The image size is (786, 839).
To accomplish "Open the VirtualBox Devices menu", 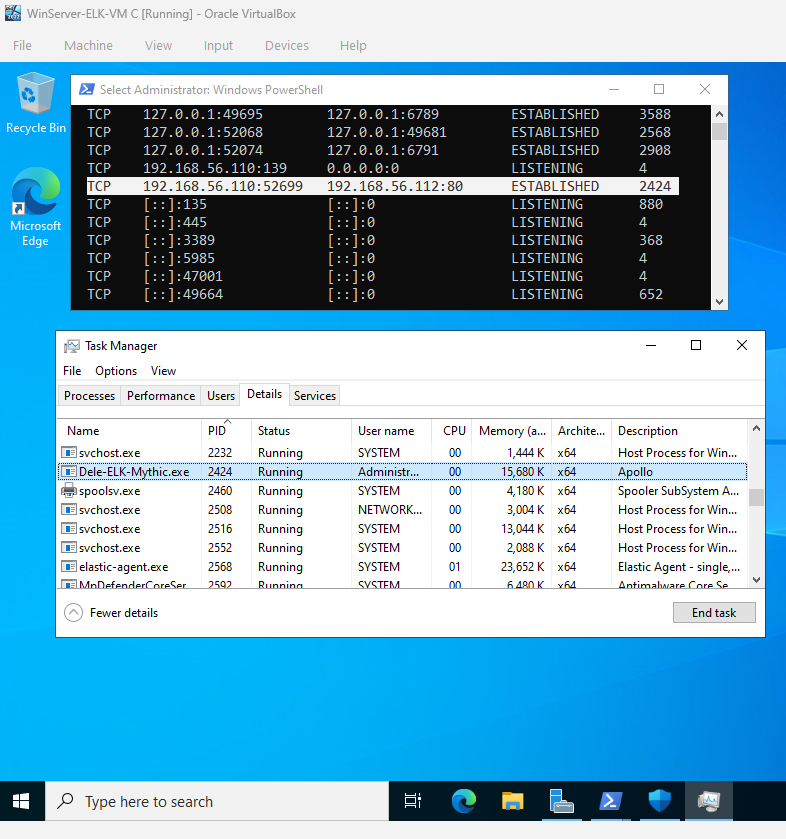I will pyautogui.click(x=287, y=45).
